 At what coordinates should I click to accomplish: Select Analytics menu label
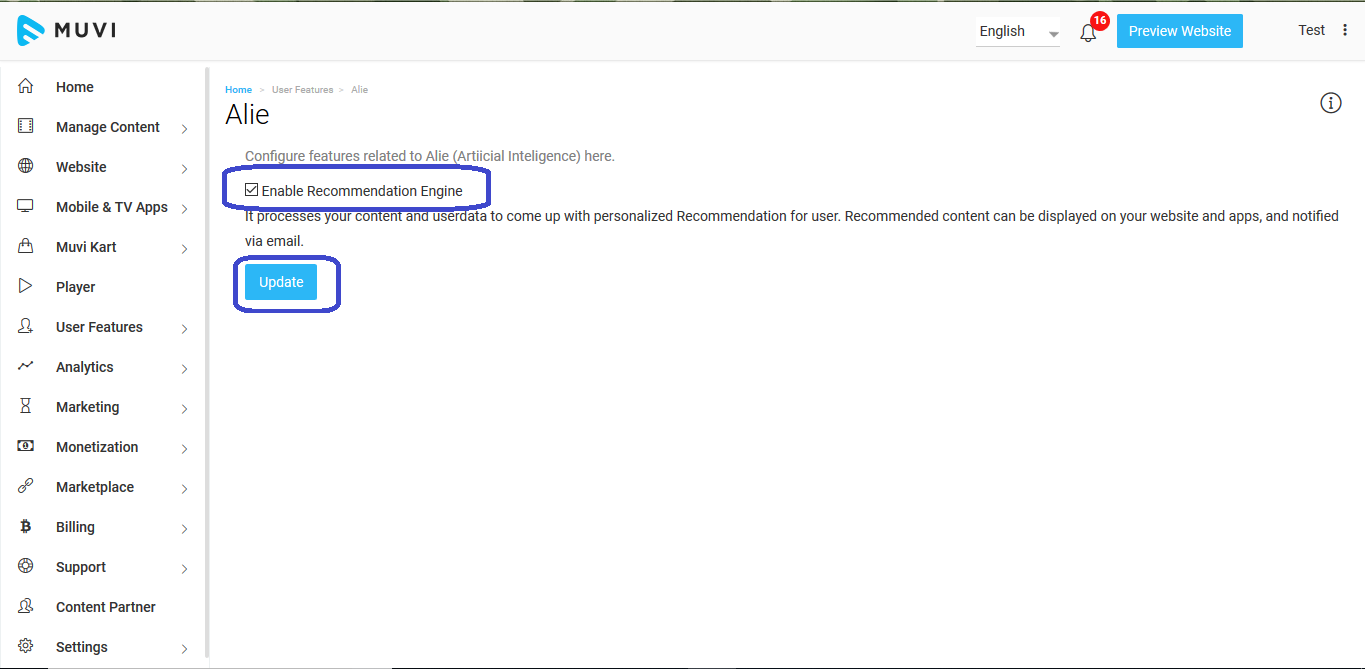tap(85, 367)
